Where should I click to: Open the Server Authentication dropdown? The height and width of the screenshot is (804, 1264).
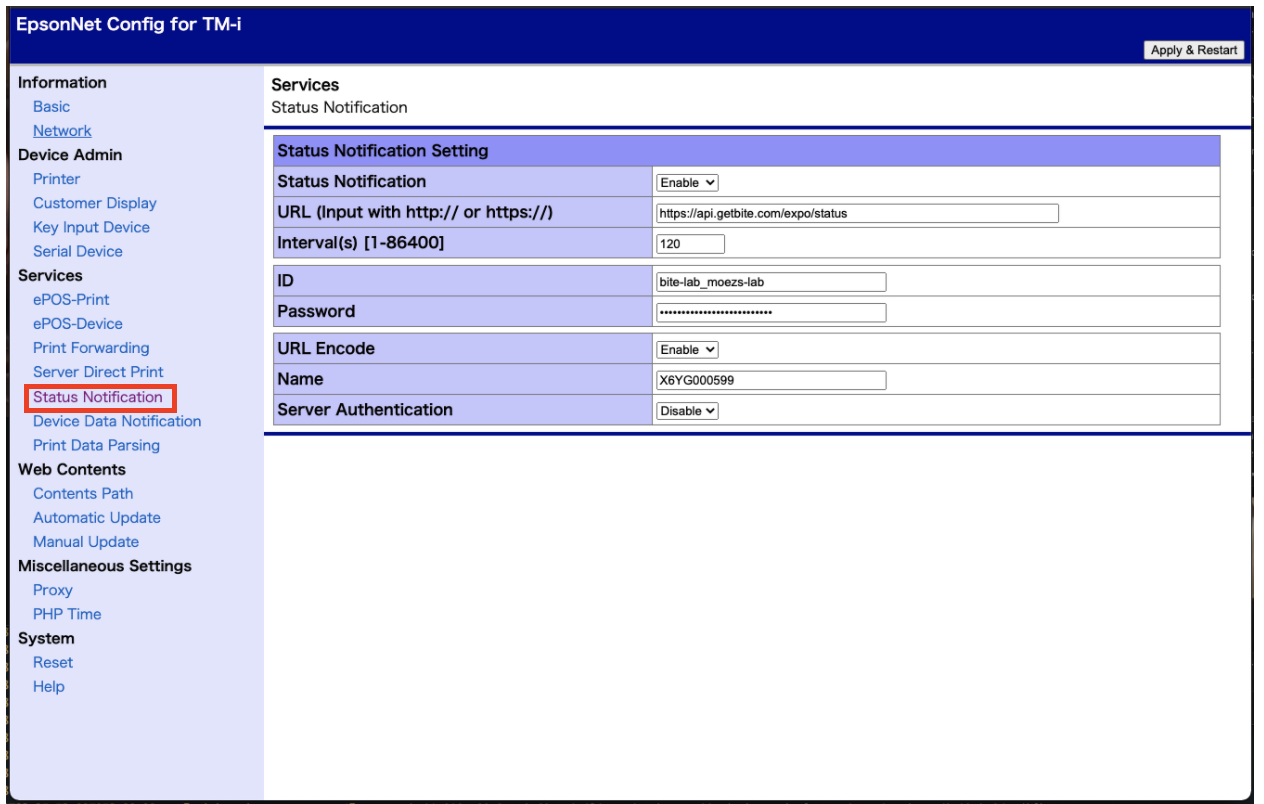tap(687, 410)
